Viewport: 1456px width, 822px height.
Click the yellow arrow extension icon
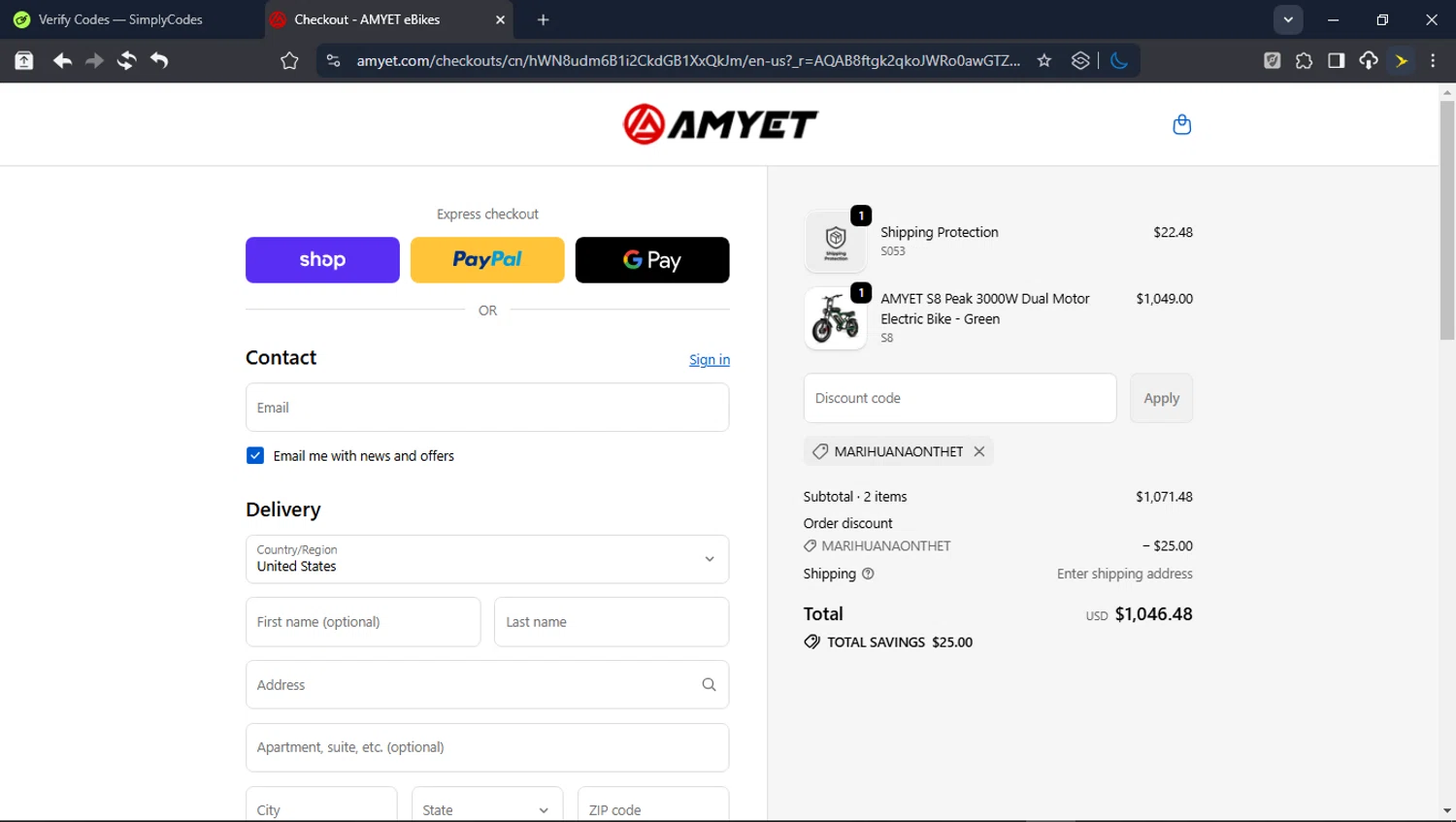[x=1402, y=61]
